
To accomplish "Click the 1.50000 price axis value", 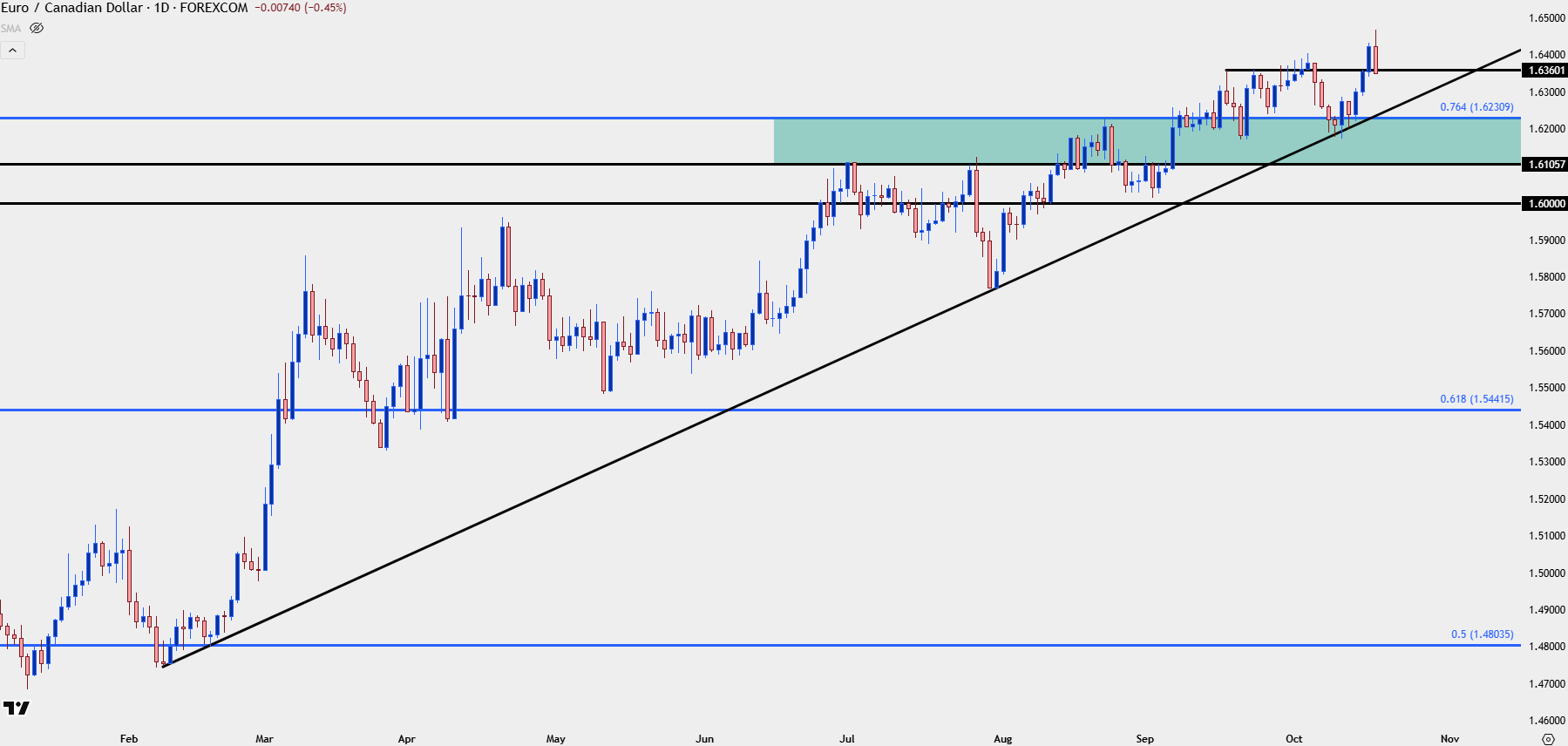I will (1547, 573).
